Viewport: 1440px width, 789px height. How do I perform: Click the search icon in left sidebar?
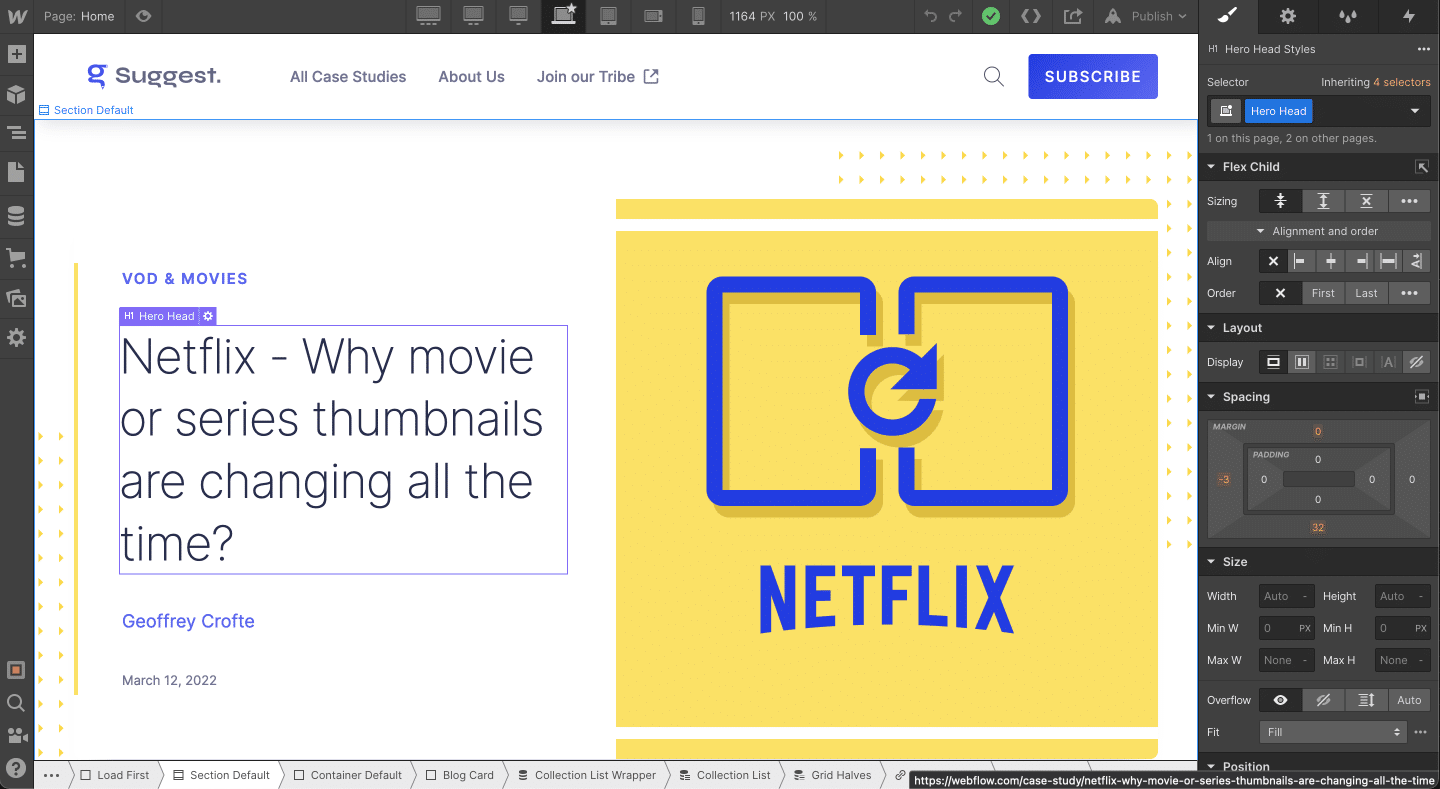click(x=16, y=703)
